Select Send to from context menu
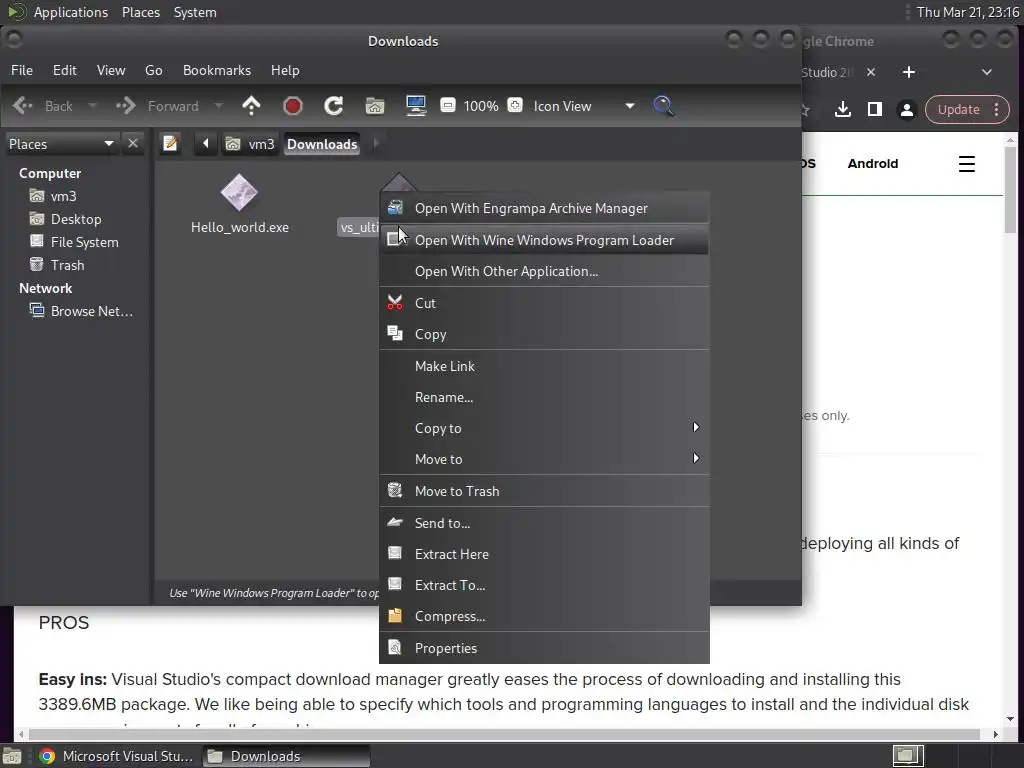Image resolution: width=1024 pixels, height=768 pixels. click(544, 523)
